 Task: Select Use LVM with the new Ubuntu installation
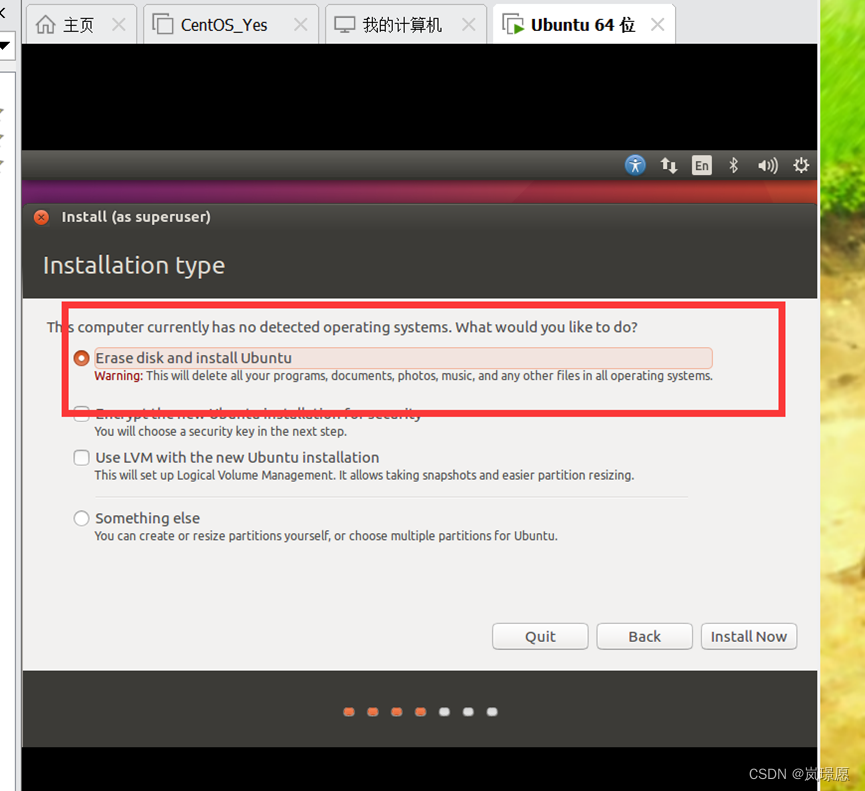click(81, 457)
